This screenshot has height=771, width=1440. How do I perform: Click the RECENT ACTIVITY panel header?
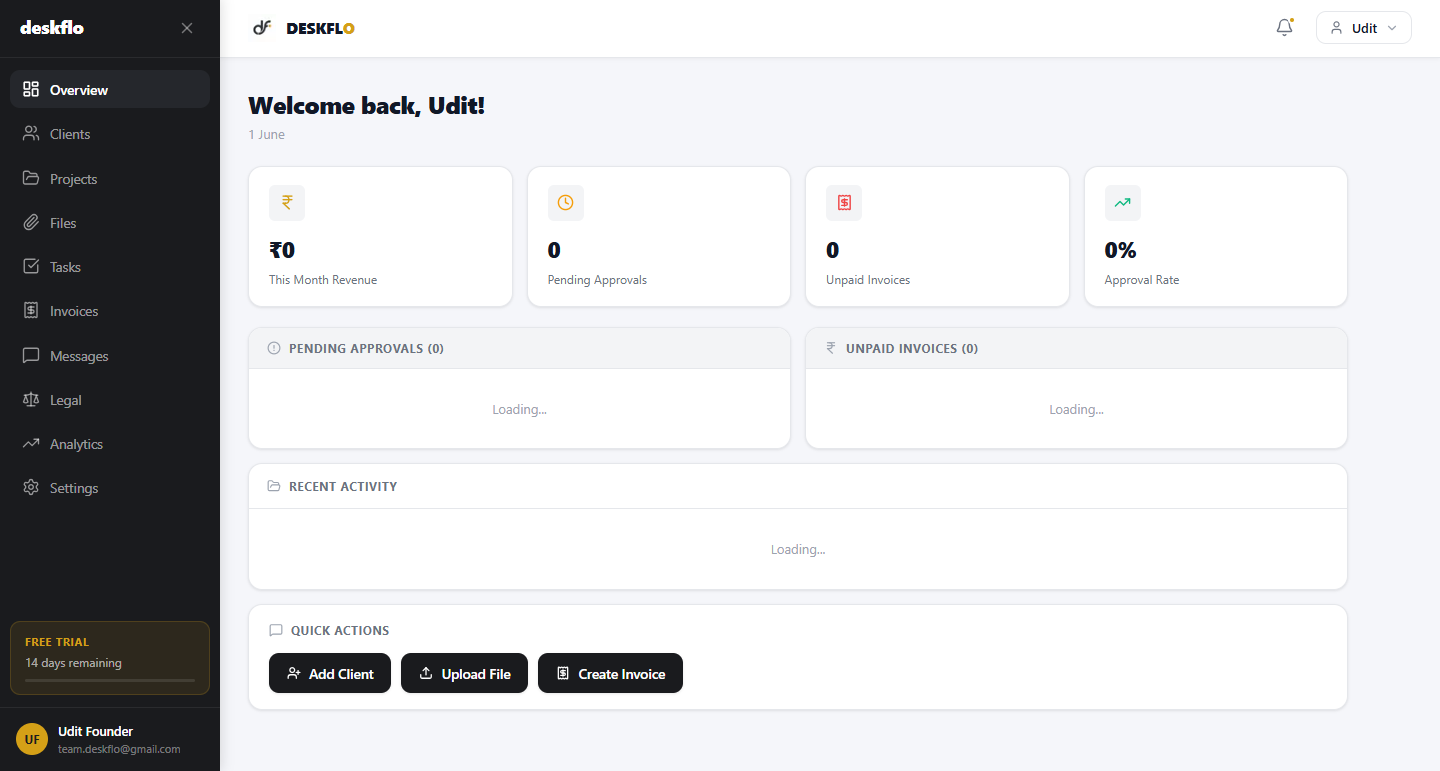798,486
